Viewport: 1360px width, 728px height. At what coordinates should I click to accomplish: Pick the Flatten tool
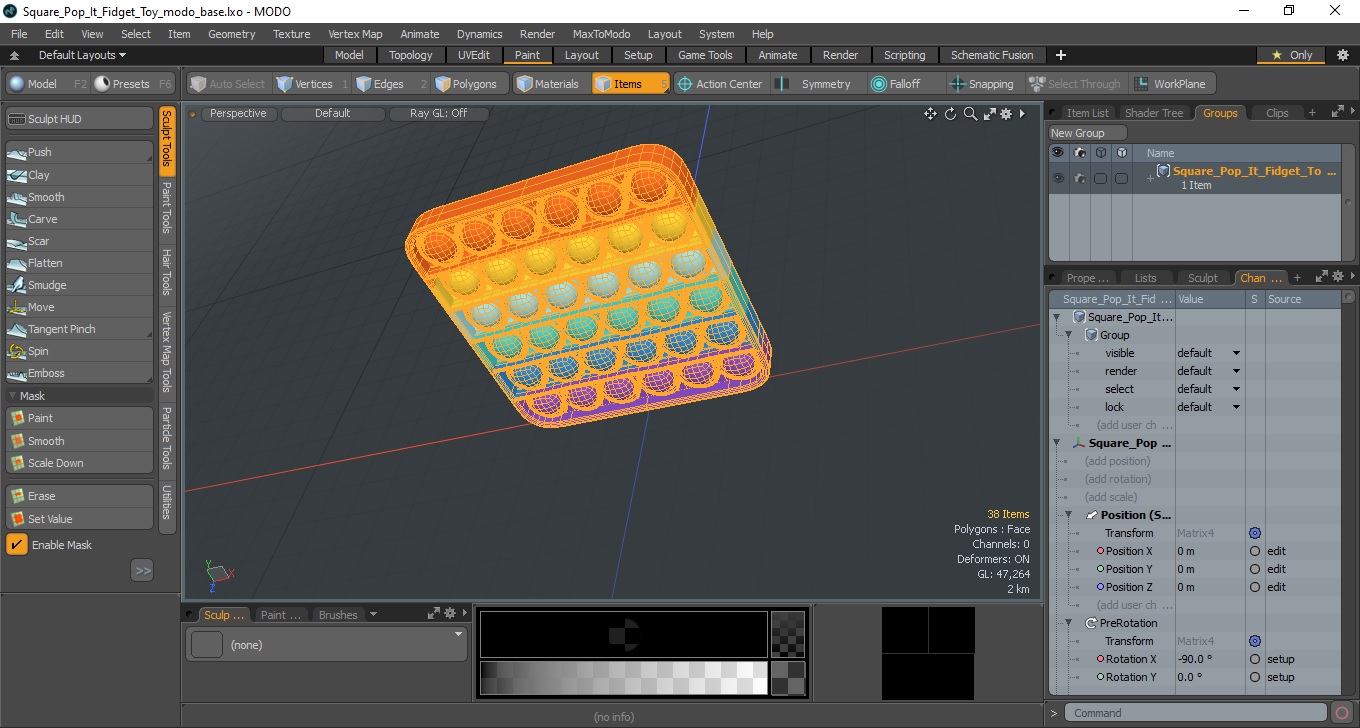(x=80, y=263)
